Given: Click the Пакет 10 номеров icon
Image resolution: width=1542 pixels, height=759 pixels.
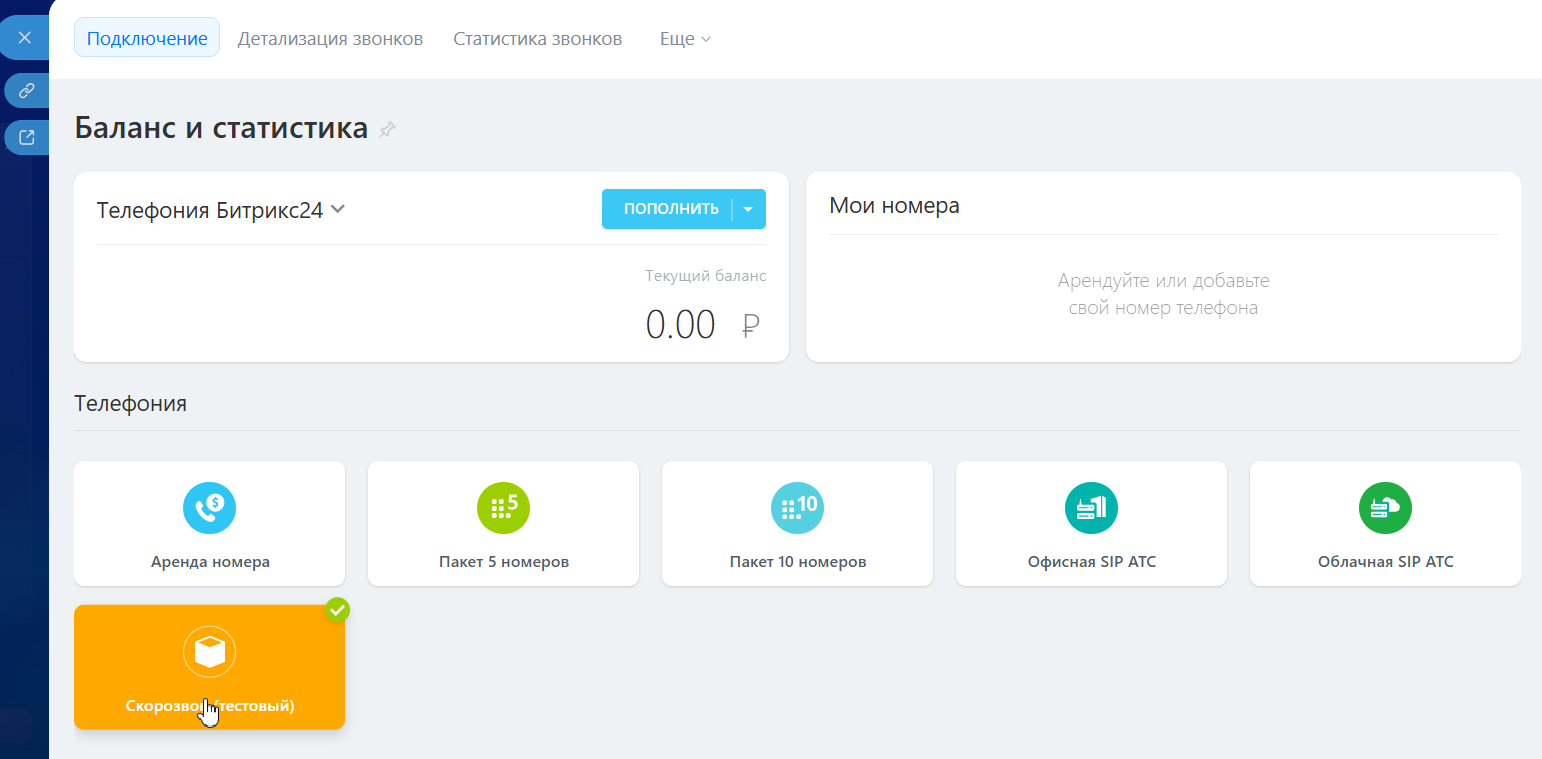Looking at the screenshot, I should [797, 509].
